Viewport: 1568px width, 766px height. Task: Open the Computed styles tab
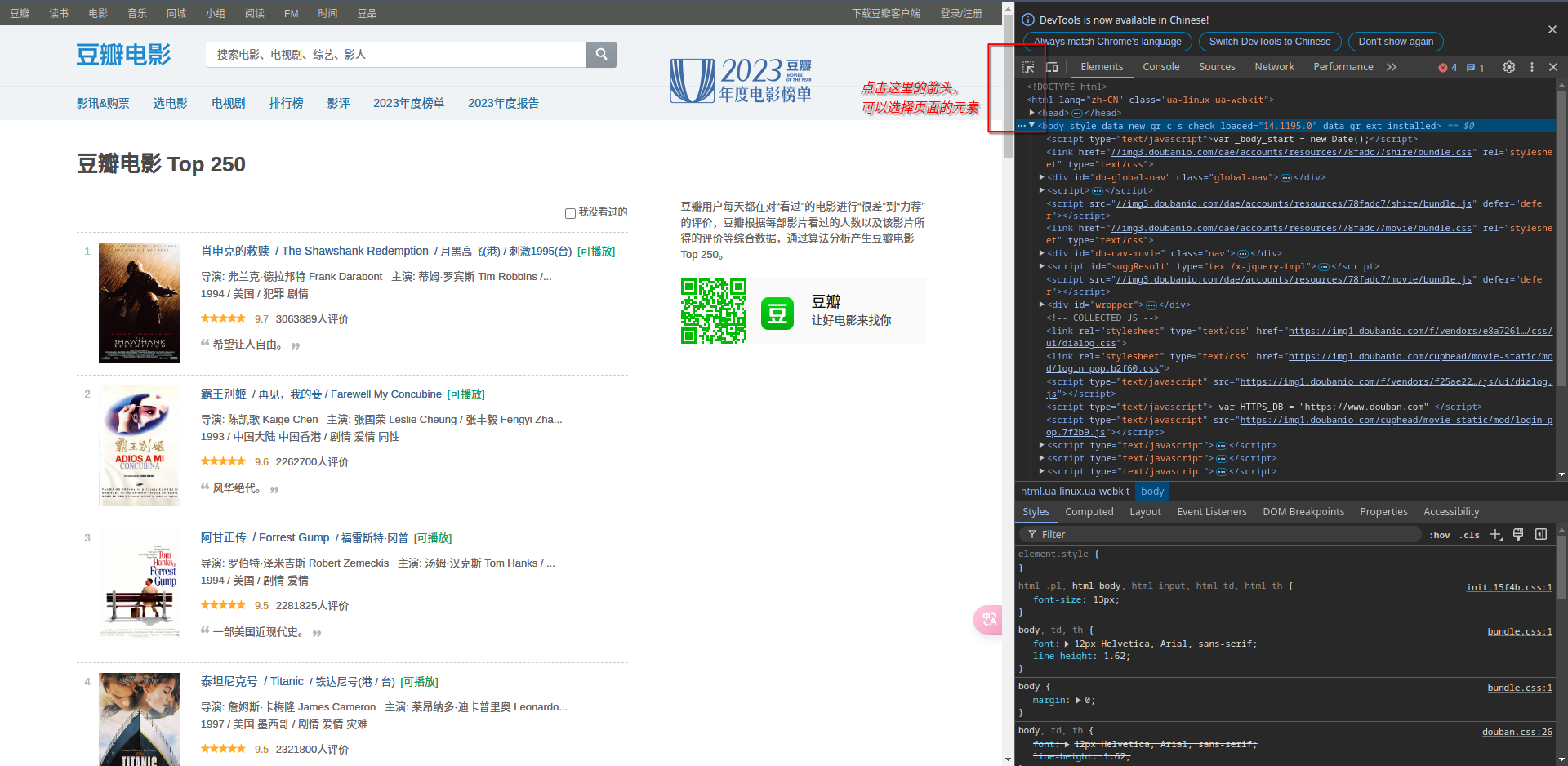pyautogui.click(x=1089, y=511)
